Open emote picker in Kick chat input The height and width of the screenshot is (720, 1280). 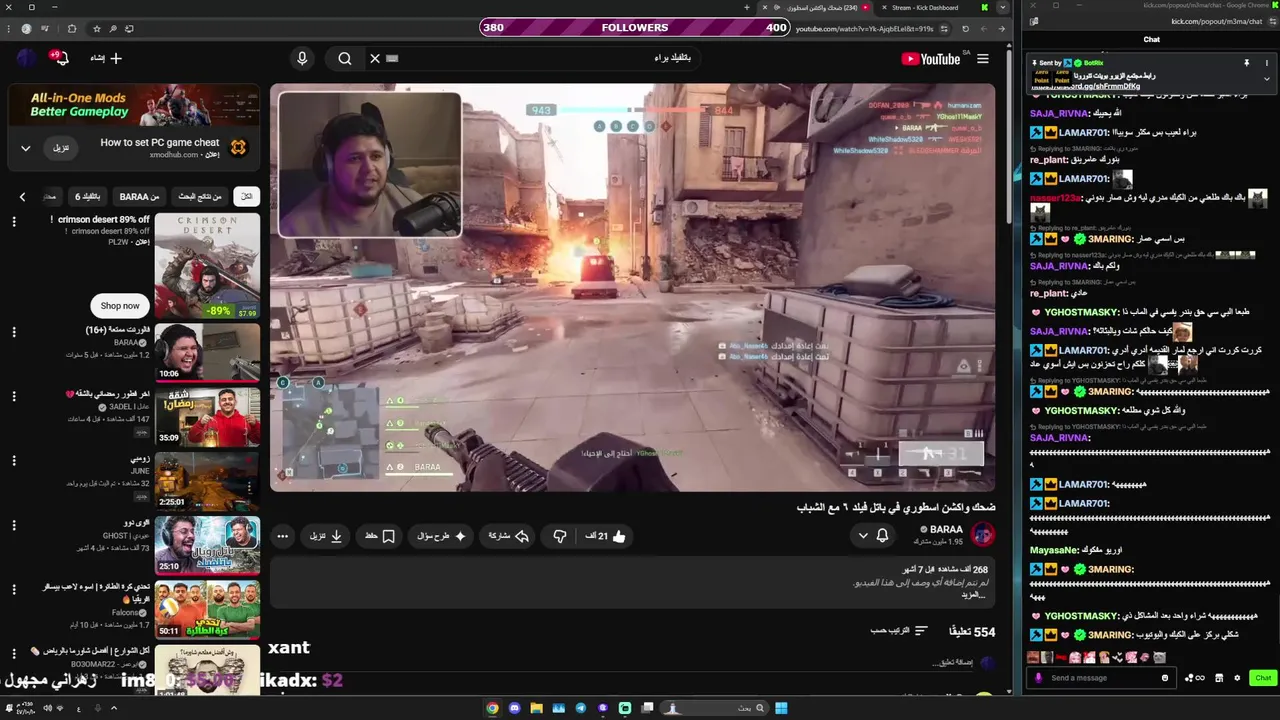[x=1165, y=678]
